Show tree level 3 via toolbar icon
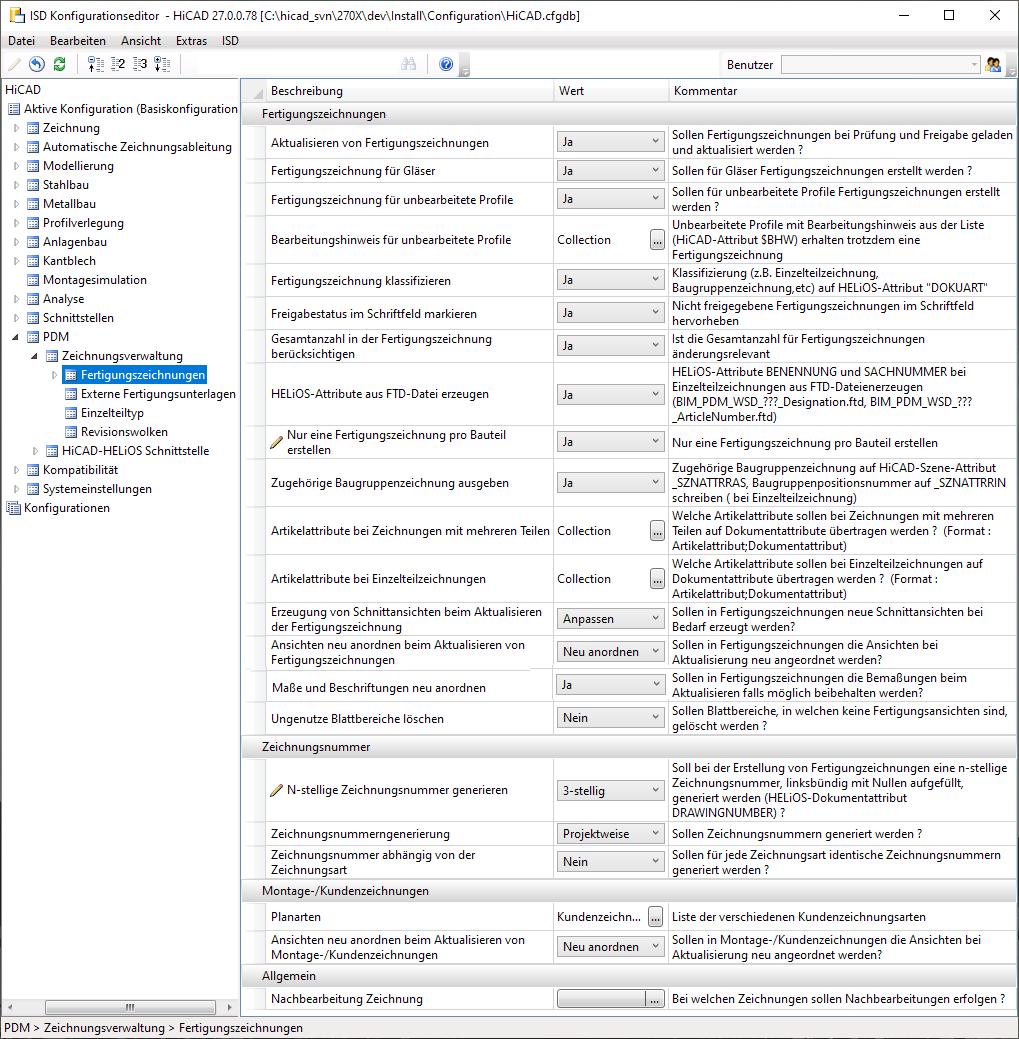1019x1039 pixels. (140, 64)
